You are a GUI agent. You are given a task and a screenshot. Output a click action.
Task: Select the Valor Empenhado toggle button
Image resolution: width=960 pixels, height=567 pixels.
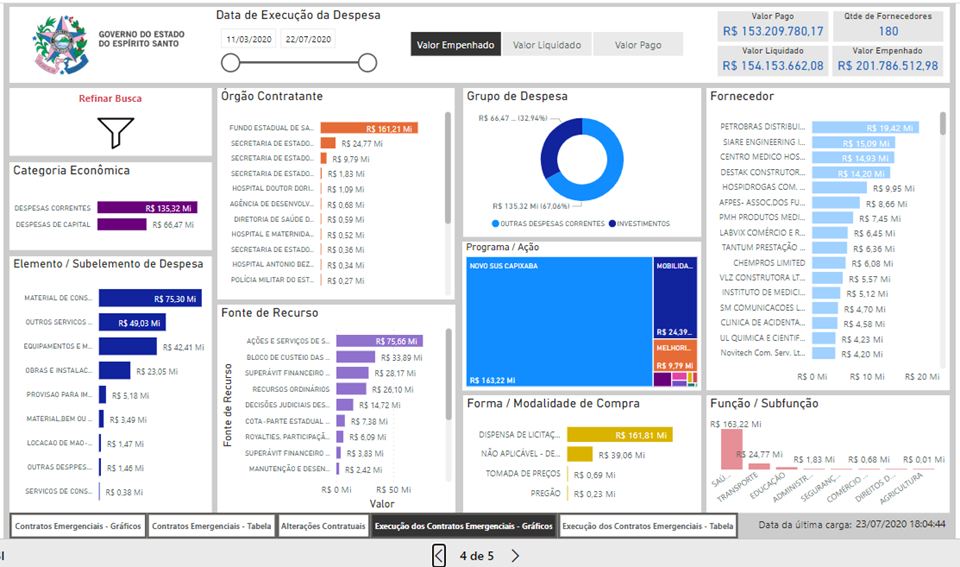click(455, 44)
